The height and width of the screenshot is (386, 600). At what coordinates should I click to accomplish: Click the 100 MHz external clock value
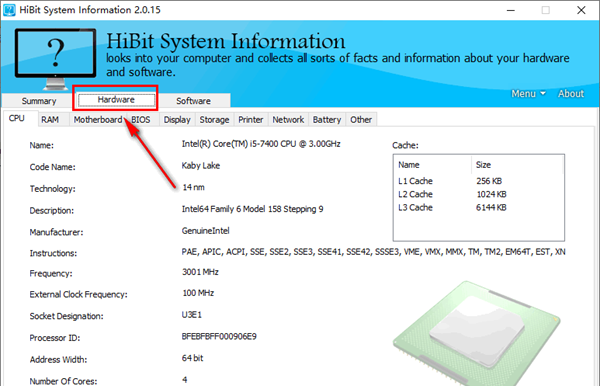[x=198, y=293]
